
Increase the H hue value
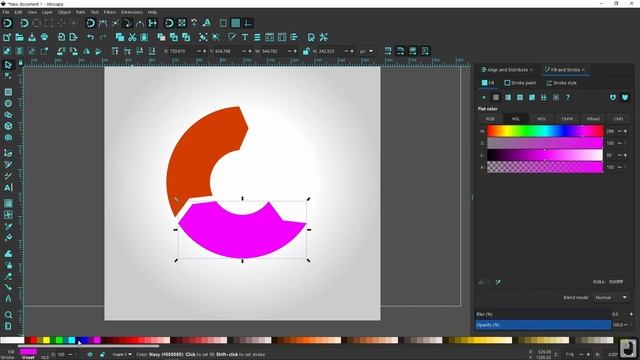[625, 131]
